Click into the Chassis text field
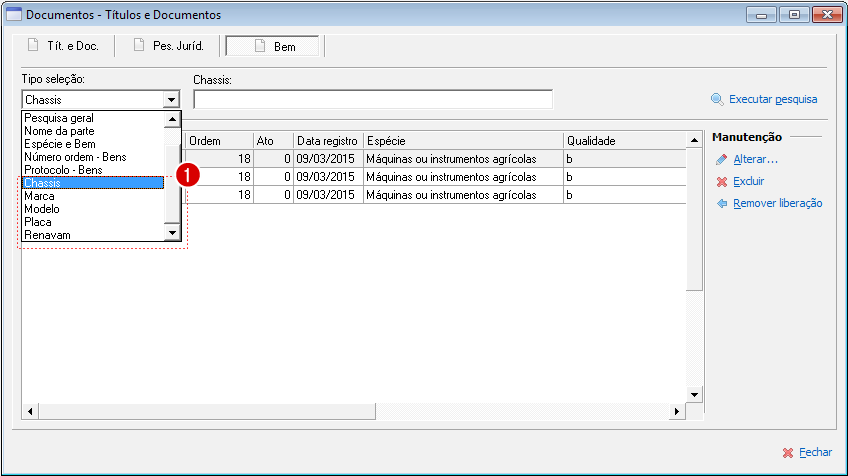This screenshot has height=476, width=848. pos(372,99)
